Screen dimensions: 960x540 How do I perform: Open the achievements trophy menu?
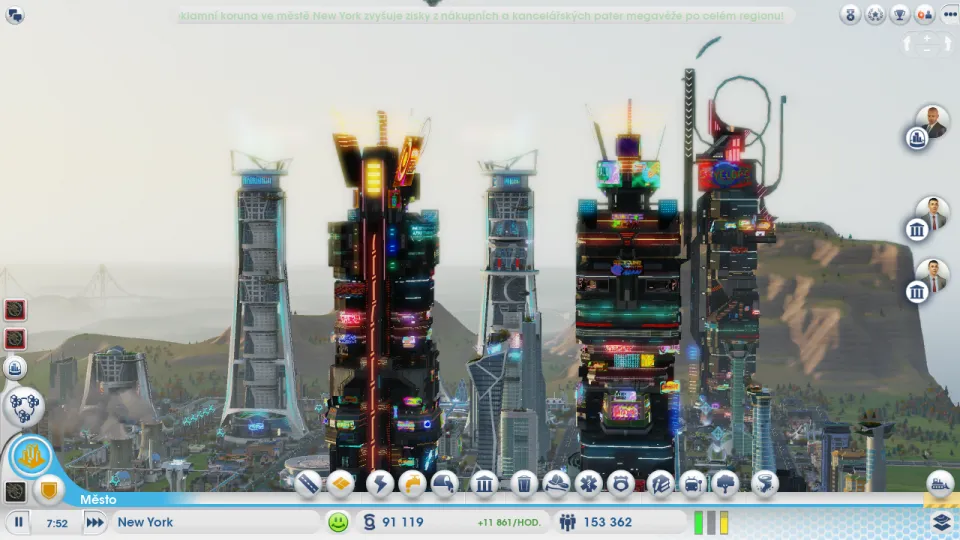[x=900, y=15]
